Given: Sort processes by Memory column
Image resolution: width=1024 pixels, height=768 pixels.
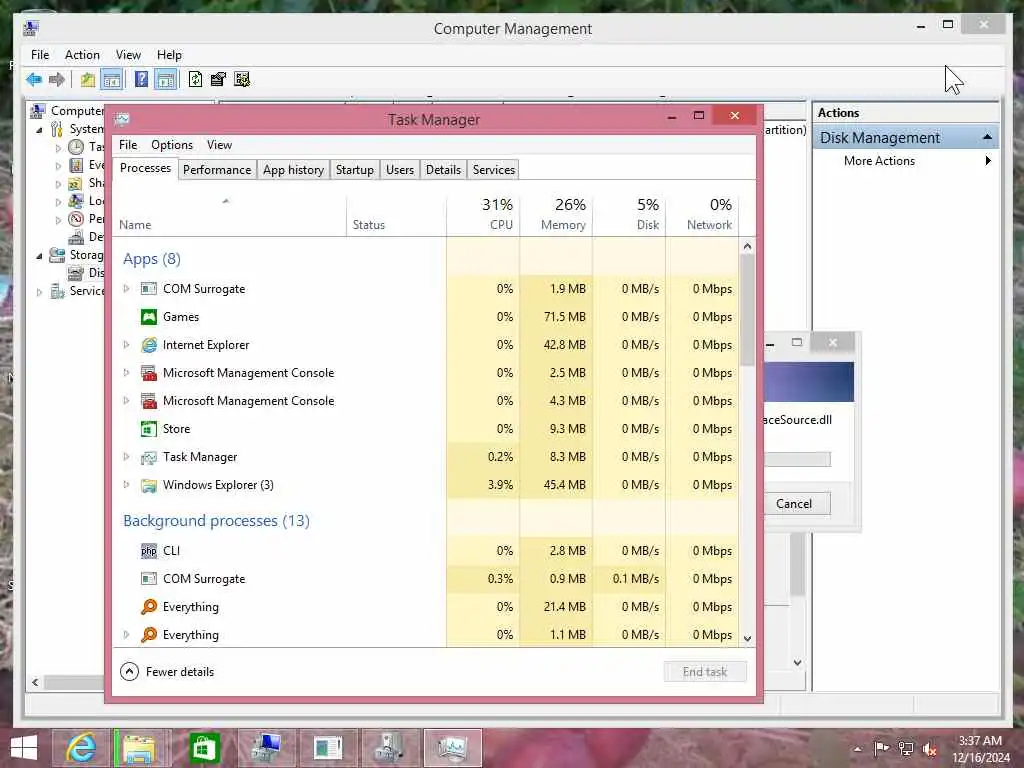Looking at the screenshot, I should pos(556,214).
